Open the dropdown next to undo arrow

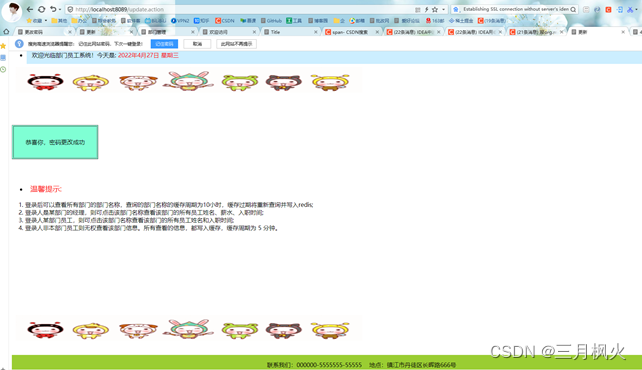pos(60,9)
